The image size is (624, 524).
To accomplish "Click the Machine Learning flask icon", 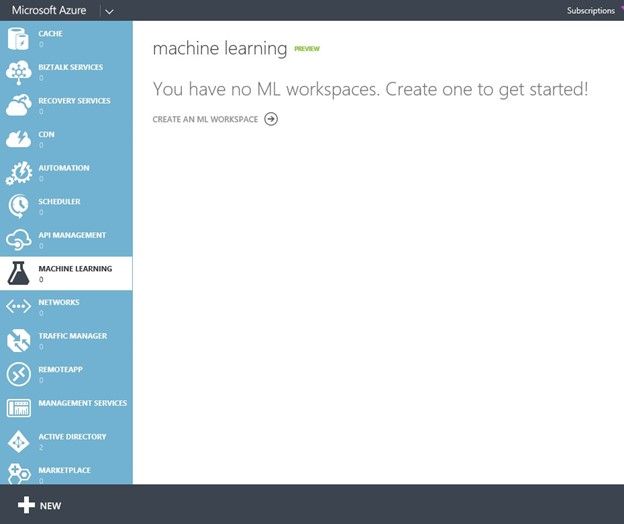I will pos(18,273).
